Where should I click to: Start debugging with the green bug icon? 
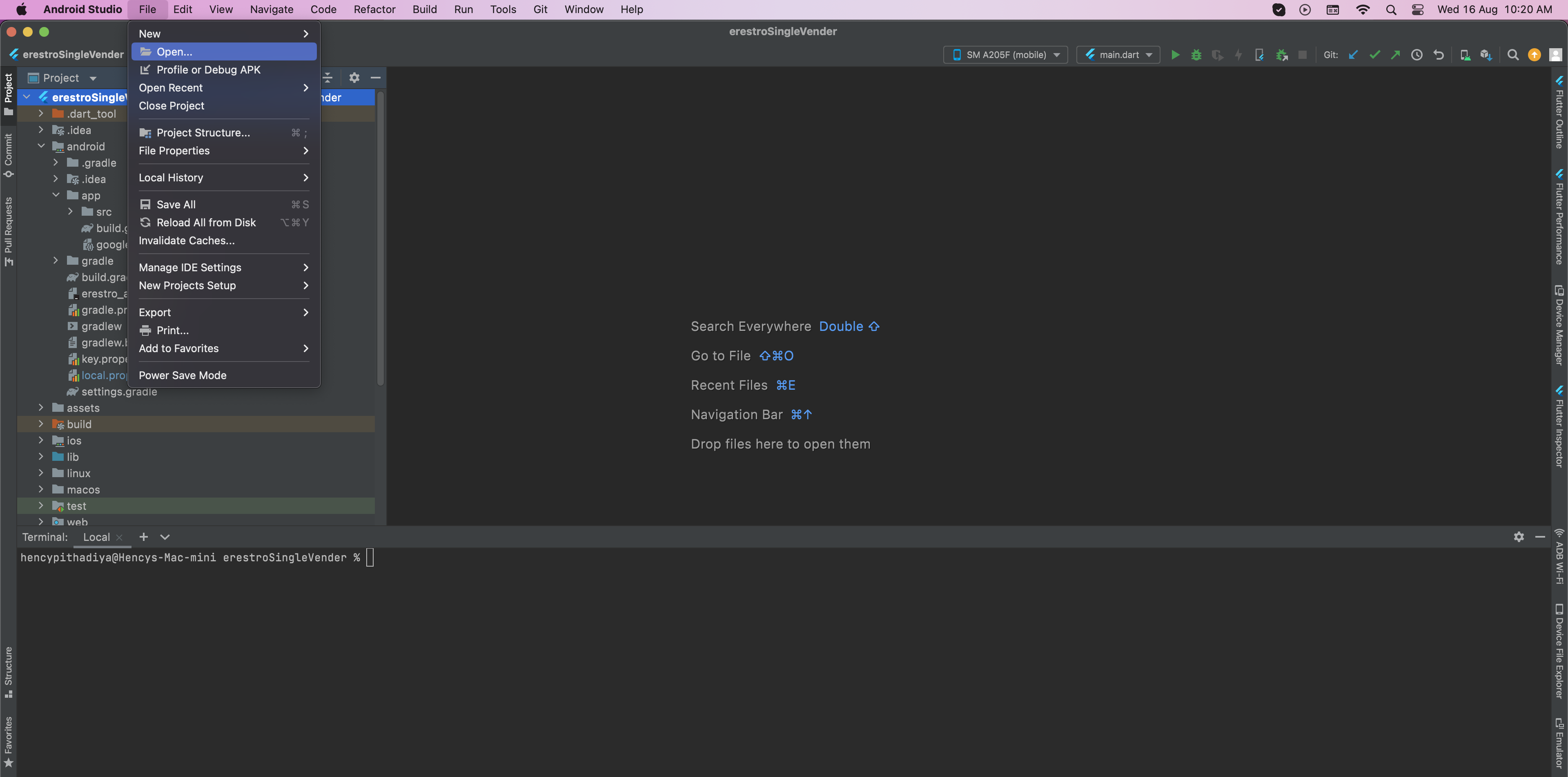[x=1196, y=55]
